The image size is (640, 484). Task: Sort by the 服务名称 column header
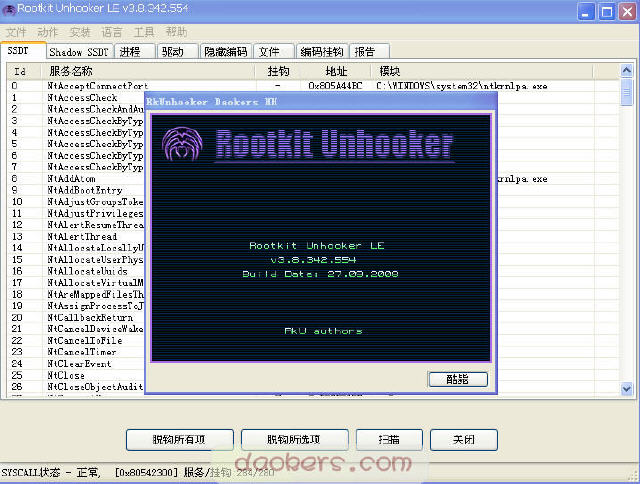pyautogui.click(x=148, y=71)
